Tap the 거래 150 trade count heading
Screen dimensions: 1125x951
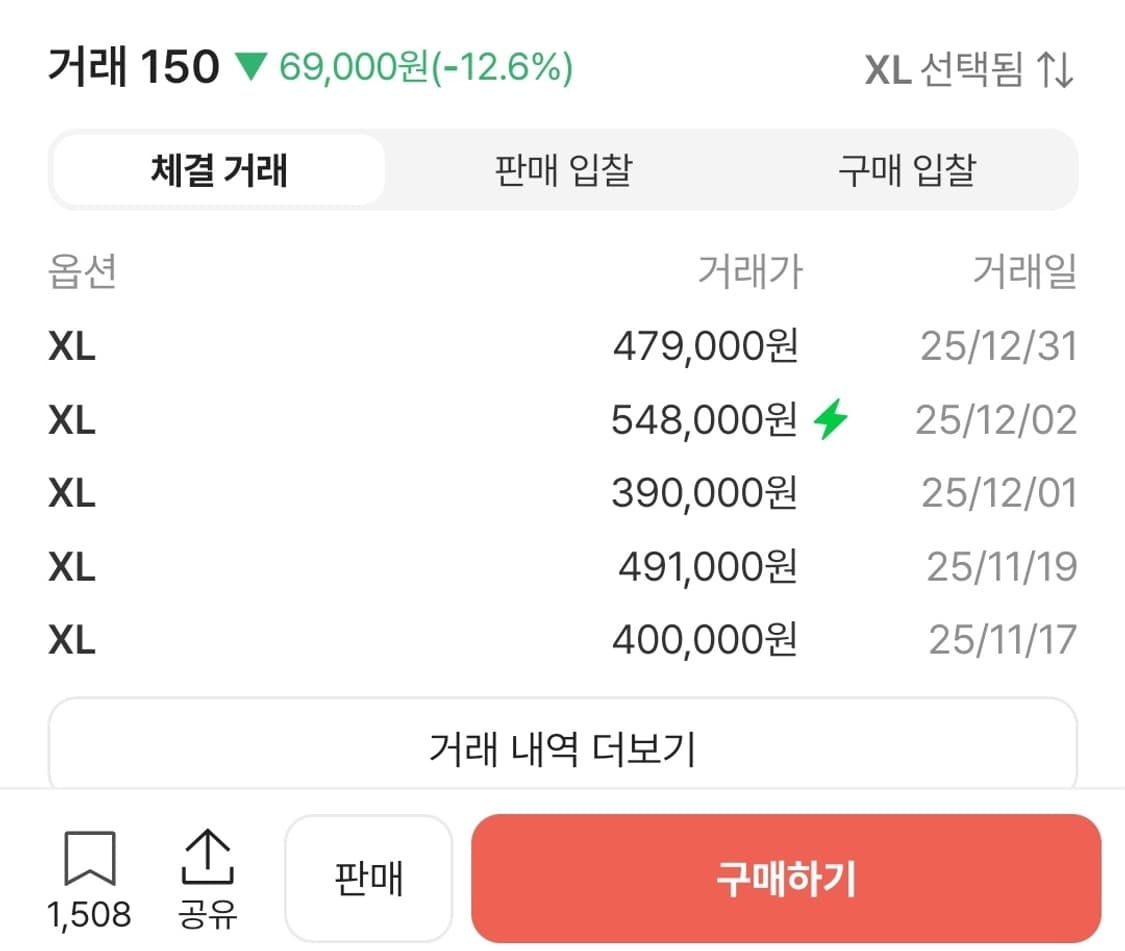133,66
